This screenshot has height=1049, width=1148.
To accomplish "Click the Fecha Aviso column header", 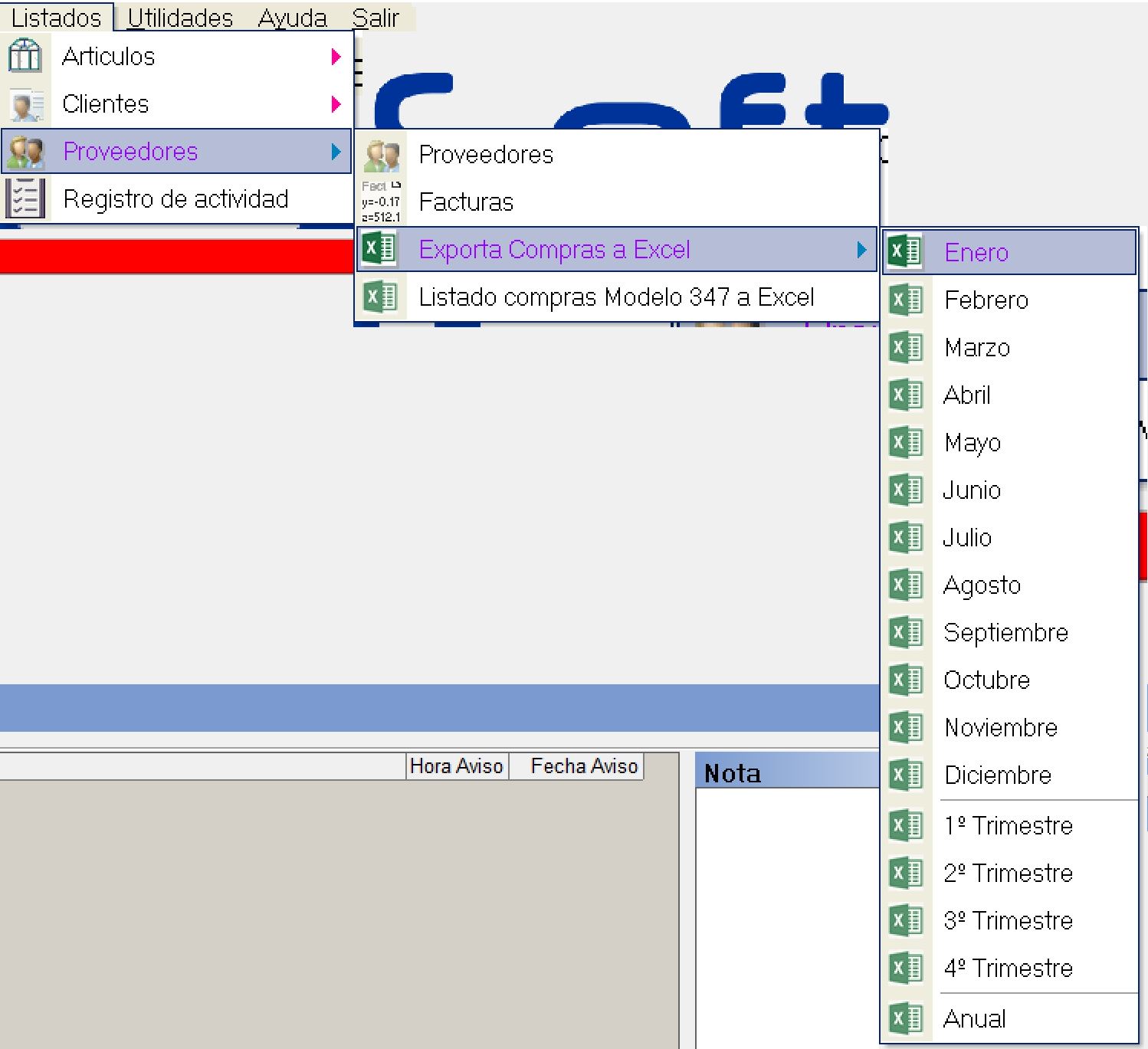I will (x=584, y=766).
